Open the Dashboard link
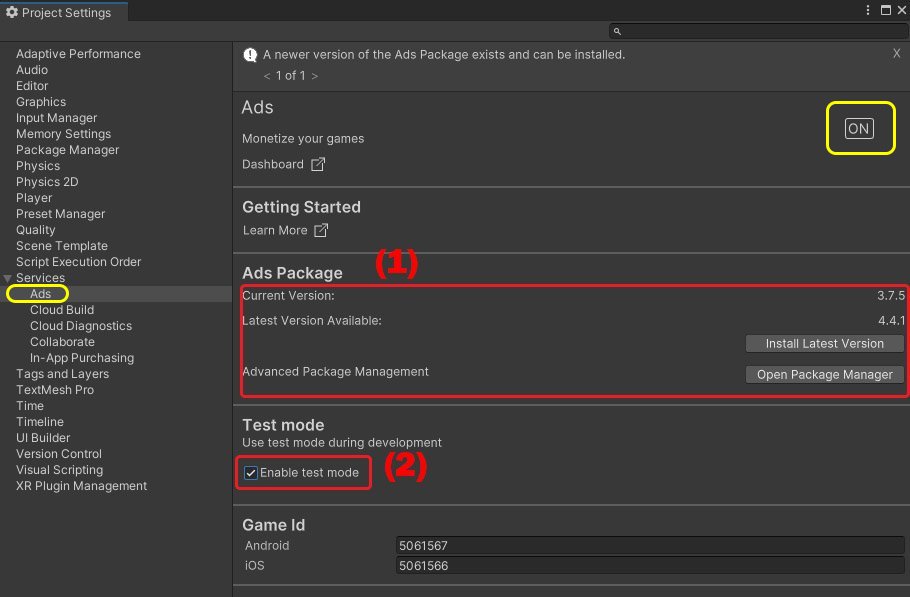910x597 pixels. click(273, 164)
